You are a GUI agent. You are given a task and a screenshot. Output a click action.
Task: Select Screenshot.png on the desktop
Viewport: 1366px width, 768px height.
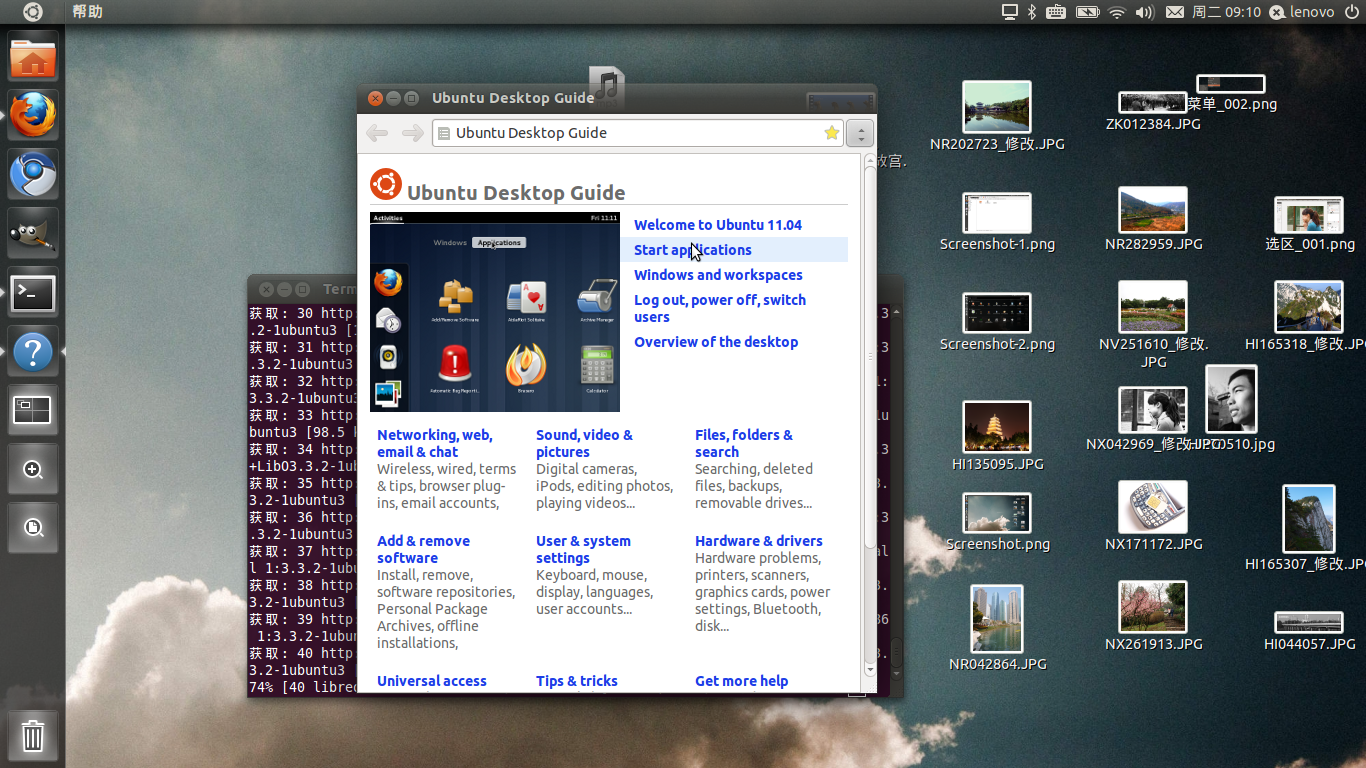[x=997, y=522]
